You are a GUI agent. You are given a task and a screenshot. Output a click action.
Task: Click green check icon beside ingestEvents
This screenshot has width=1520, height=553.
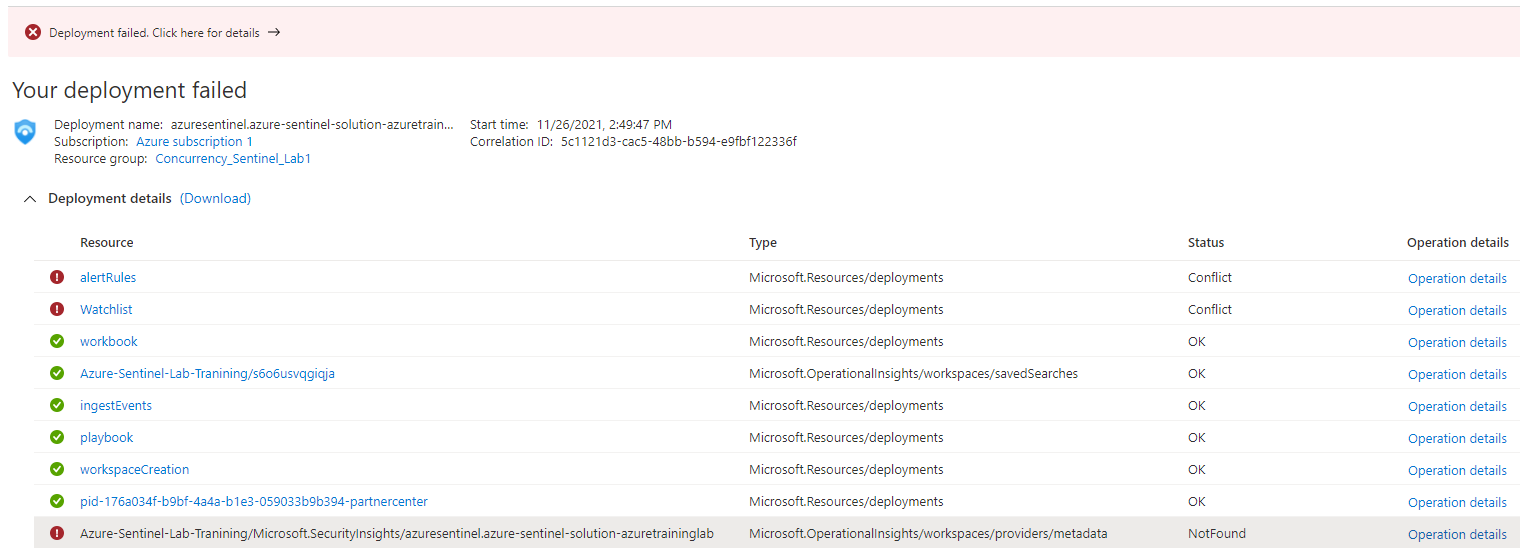(x=57, y=405)
